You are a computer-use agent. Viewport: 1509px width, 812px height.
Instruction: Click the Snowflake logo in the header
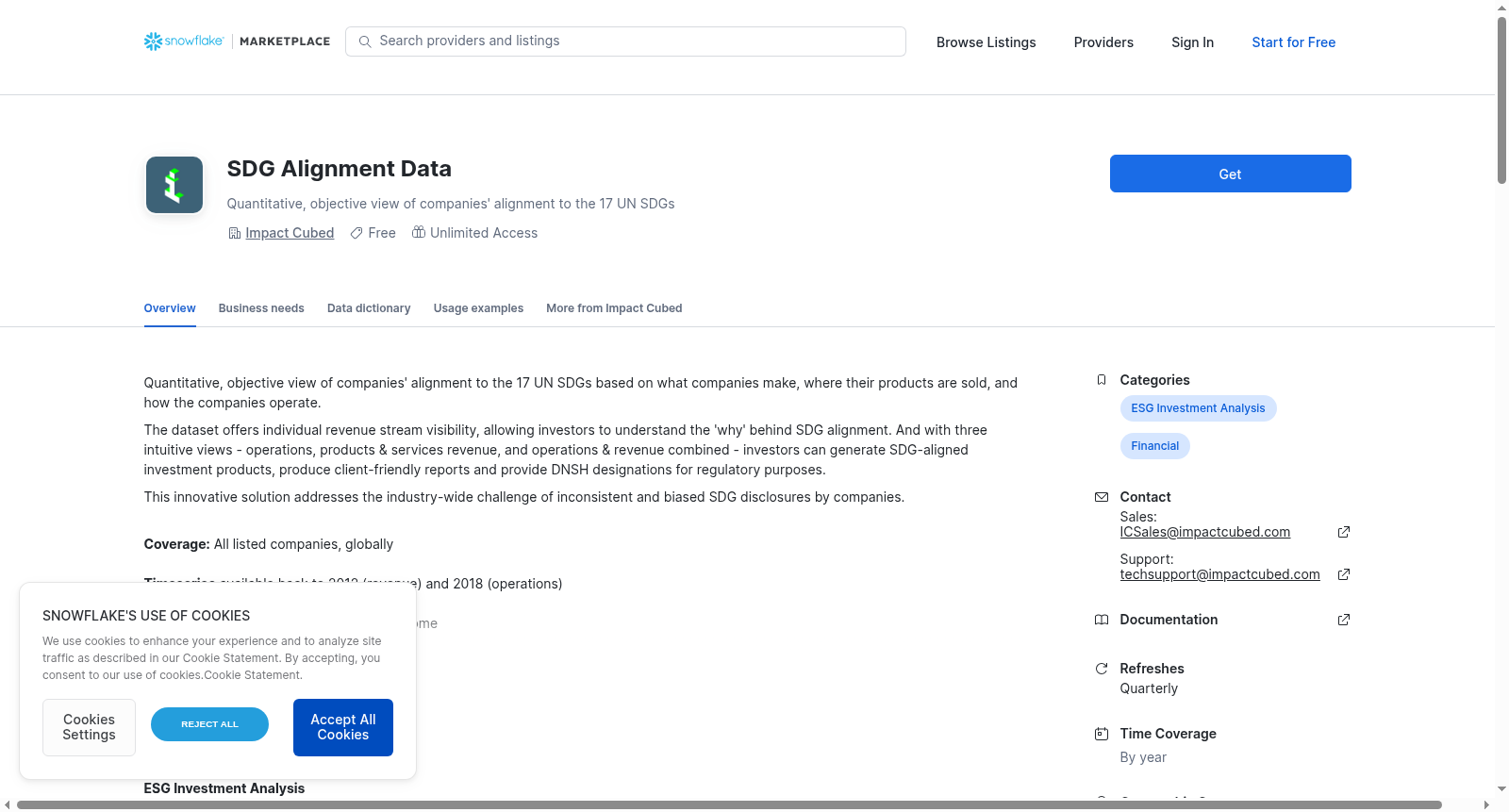pyautogui.click(x=184, y=41)
